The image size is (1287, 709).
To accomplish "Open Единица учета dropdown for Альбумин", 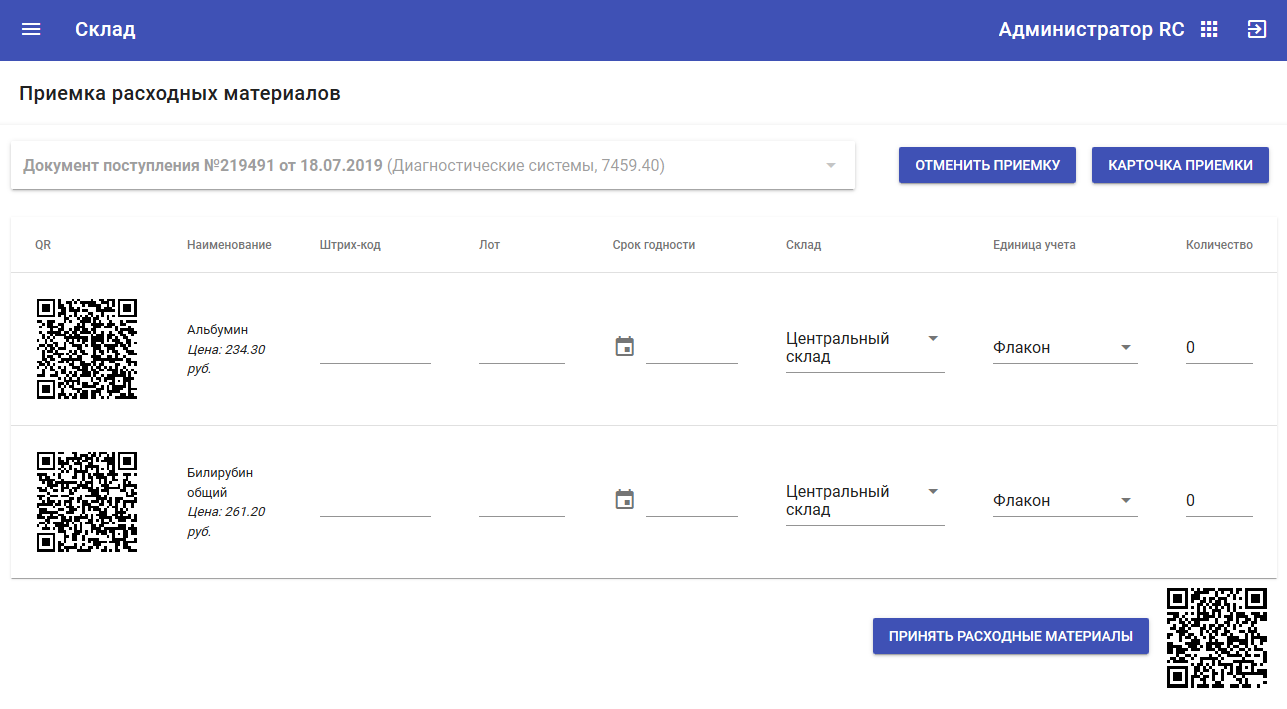I will pyautogui.click(x=1064, y=348).
